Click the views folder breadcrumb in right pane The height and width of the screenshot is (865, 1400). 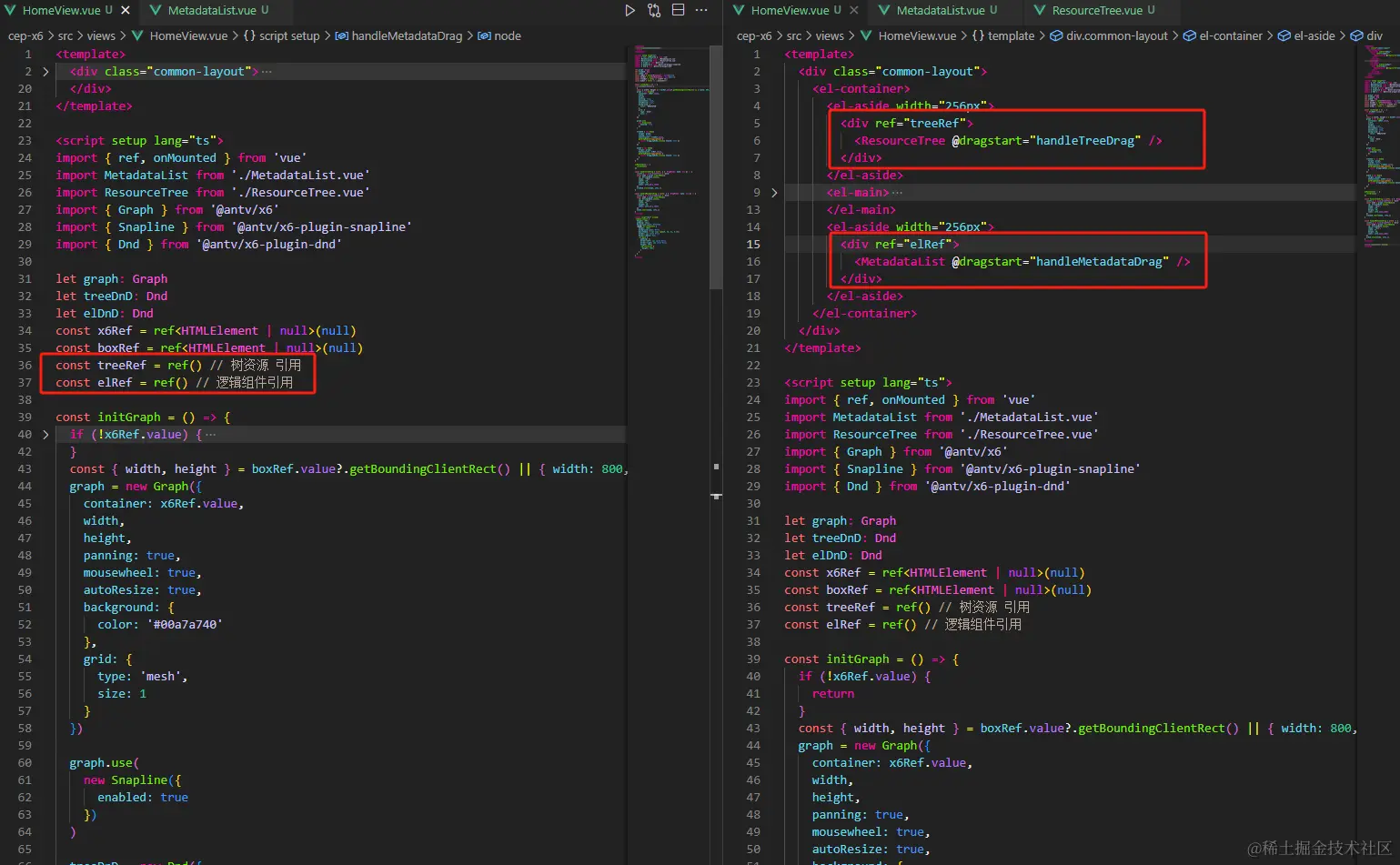coord(829,36)
